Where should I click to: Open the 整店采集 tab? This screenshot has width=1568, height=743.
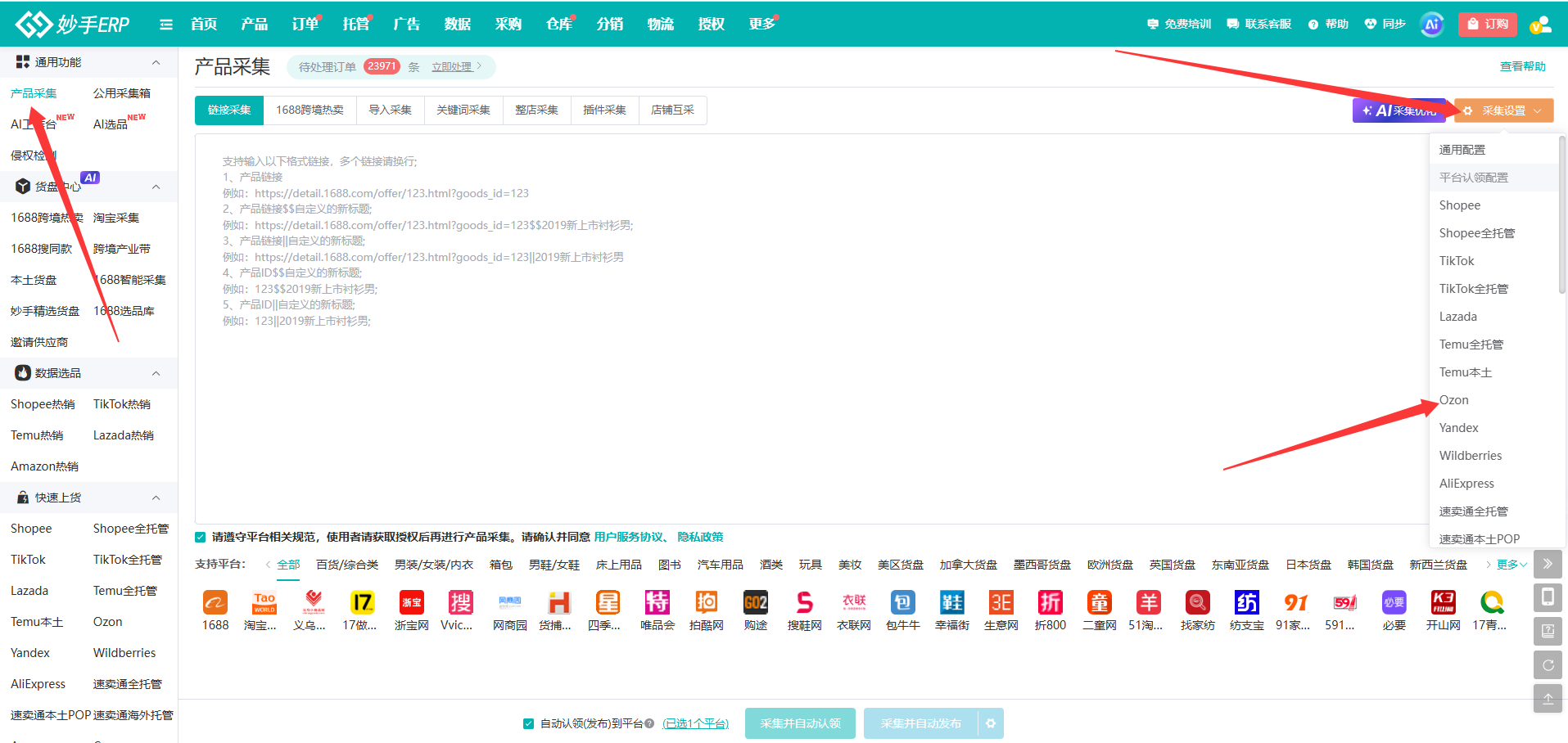[x=536, y=110]
